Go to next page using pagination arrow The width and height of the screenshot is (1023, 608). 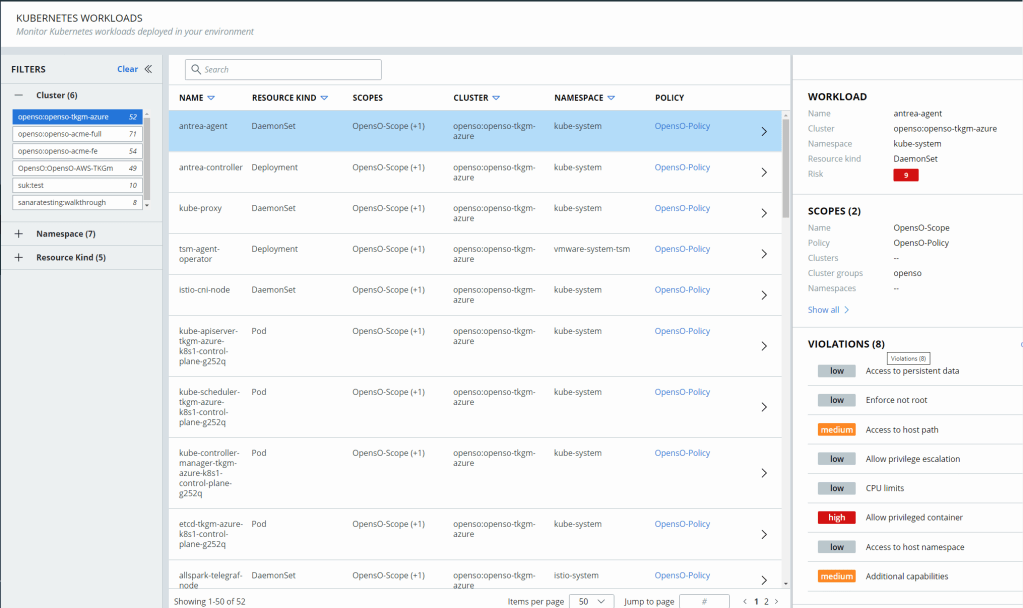click(x=776, y=601)
